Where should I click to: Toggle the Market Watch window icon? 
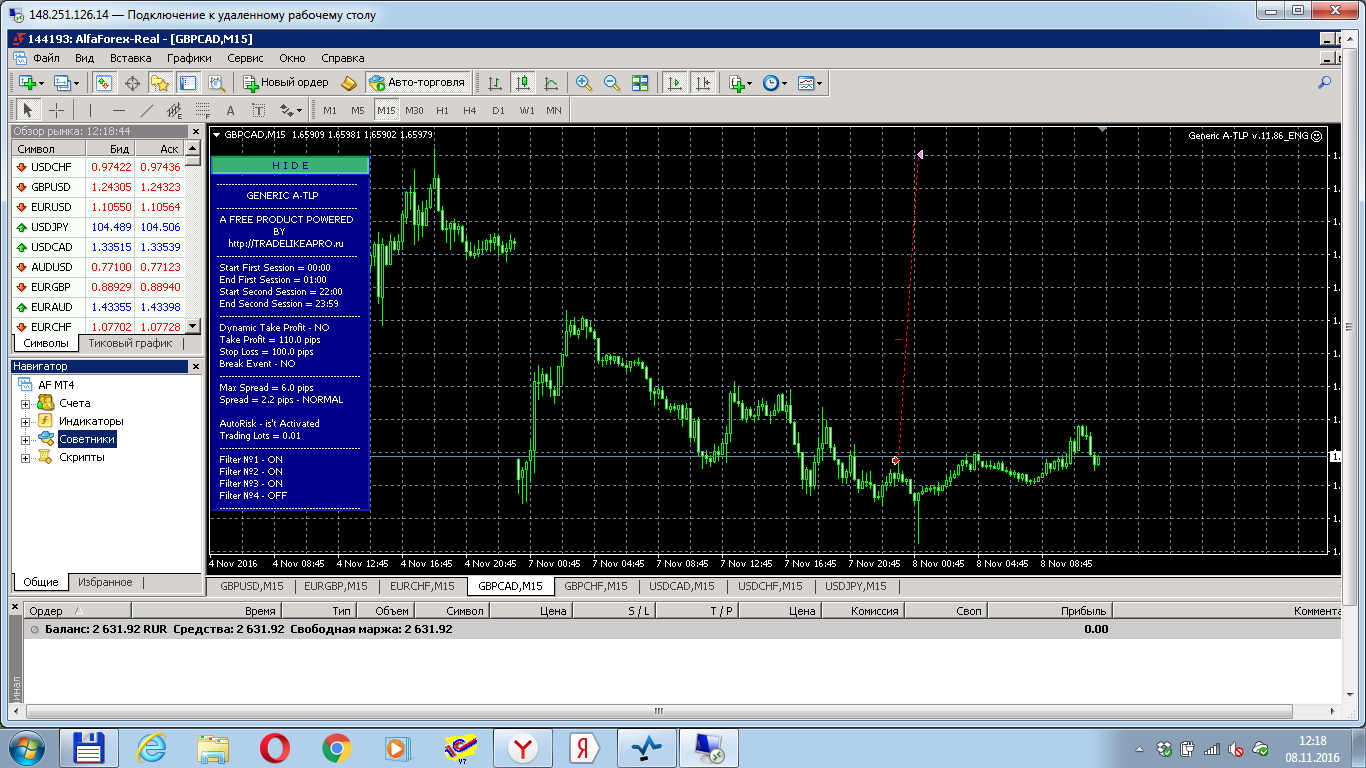click(104, 83)
